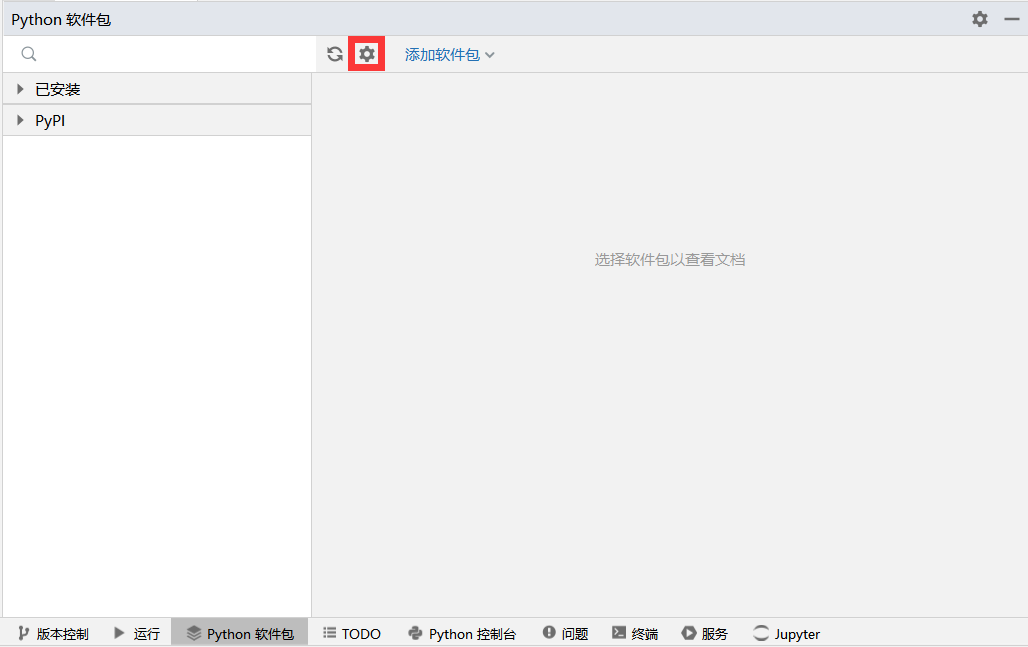Viewport: 1028px width, 647px height.
Task: Hide the Python 软件包 tool window
Action: click(1011, 19)
